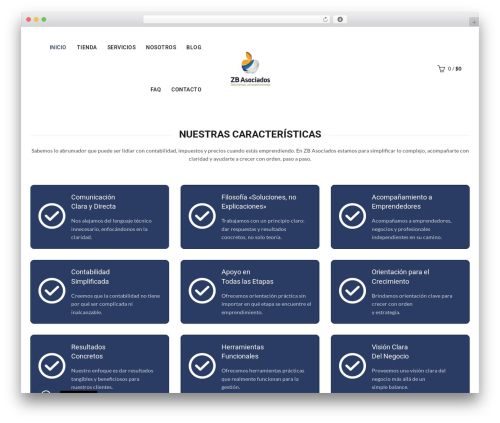Select the Filosofía «Soluciones, no Explicaciones» heading

259,202
